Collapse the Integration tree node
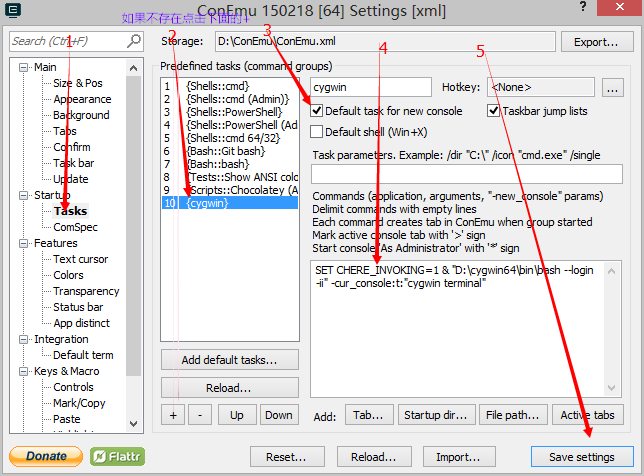The width and height of the screenshot is (644, 476). 24,340
